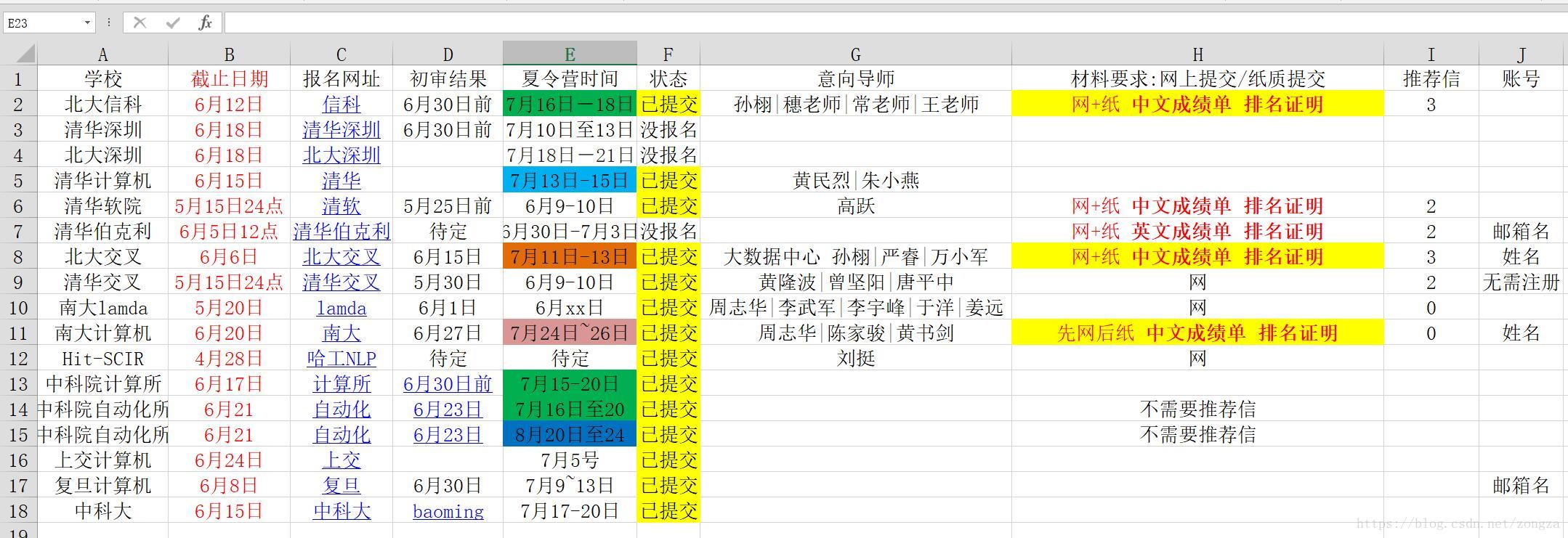Open the 清软 hyperlink
1568x538 pixels.
pyautogui.click(x=341, y=206)
